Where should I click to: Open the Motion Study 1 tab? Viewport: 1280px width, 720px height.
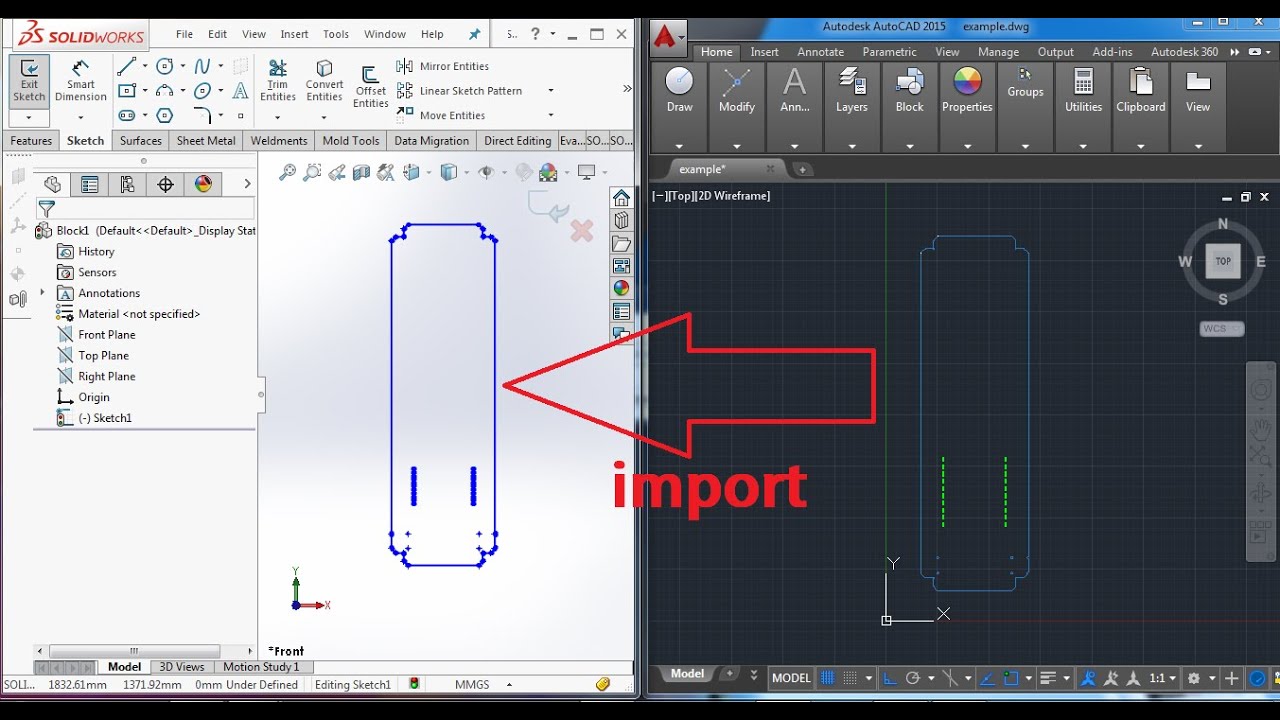click(x=261, y=667)
